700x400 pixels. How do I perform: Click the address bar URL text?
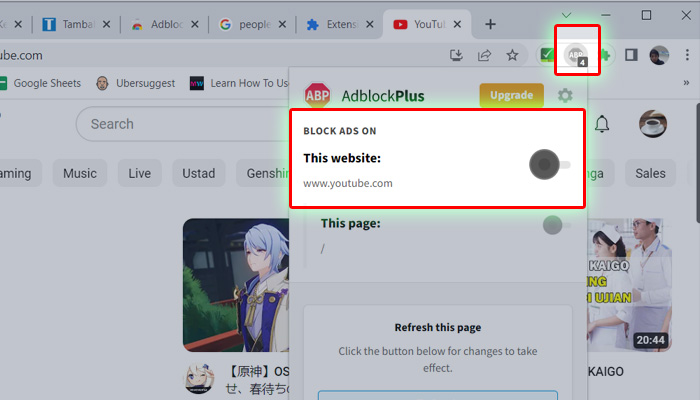click(x=21, y=55)
